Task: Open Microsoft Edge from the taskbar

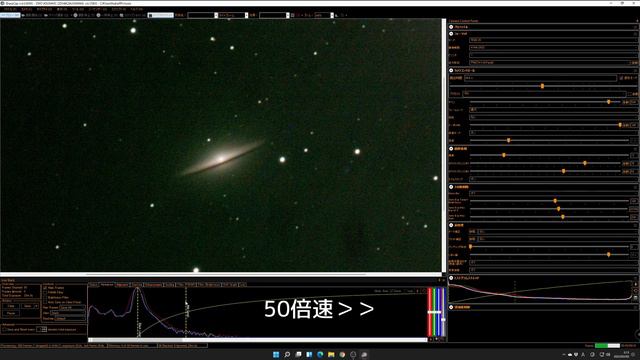Action: (320, 354)
